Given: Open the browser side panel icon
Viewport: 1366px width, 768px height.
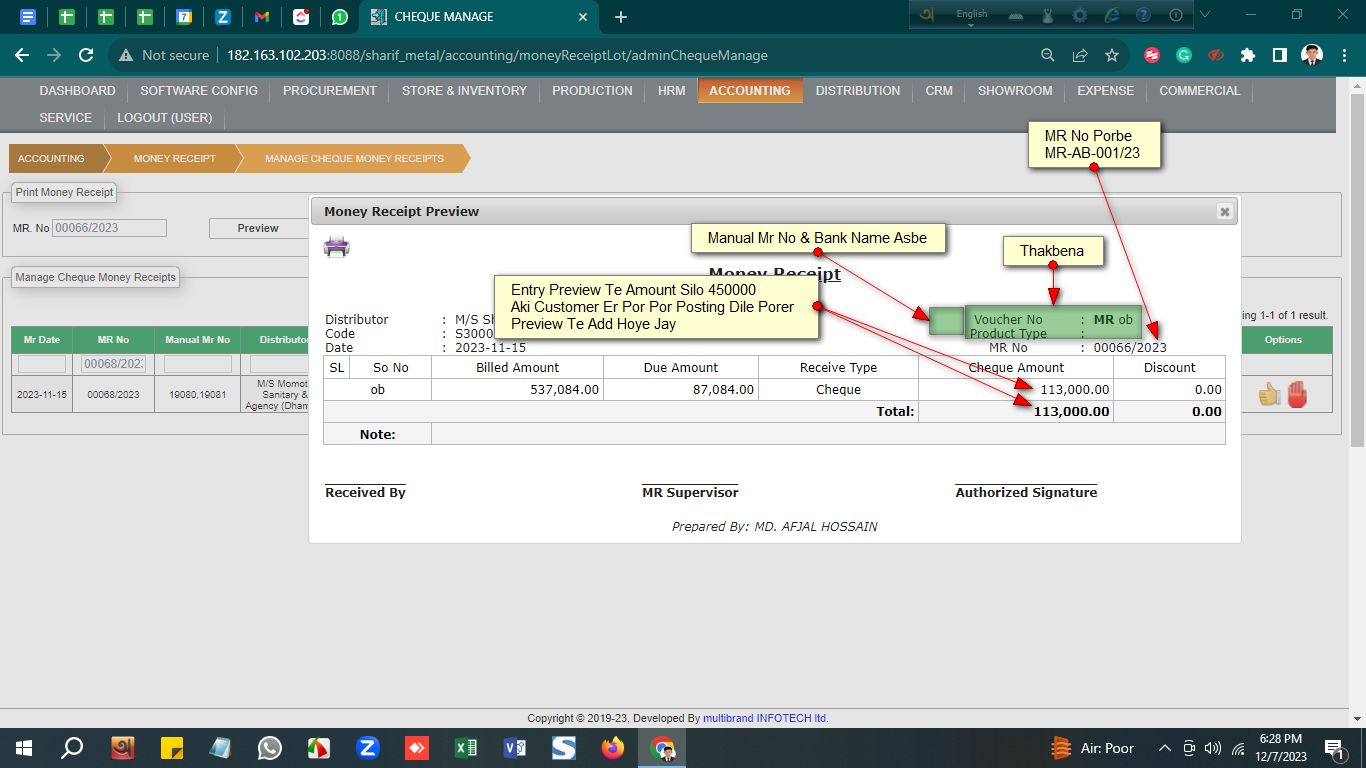Looking at the screenshot, I should click(1280, 56).
